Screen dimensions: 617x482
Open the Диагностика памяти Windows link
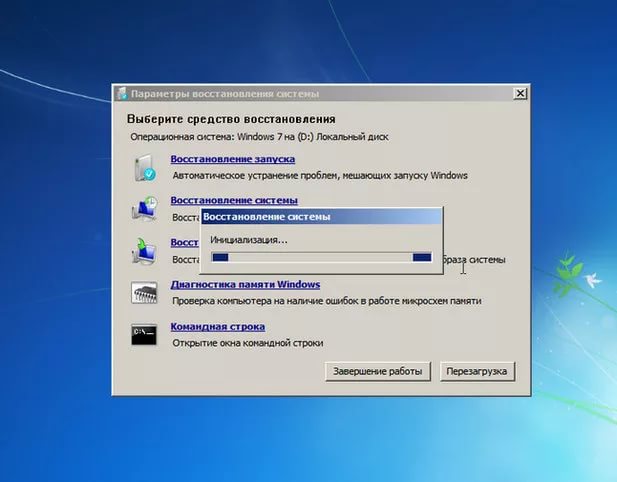click(245, 284)
